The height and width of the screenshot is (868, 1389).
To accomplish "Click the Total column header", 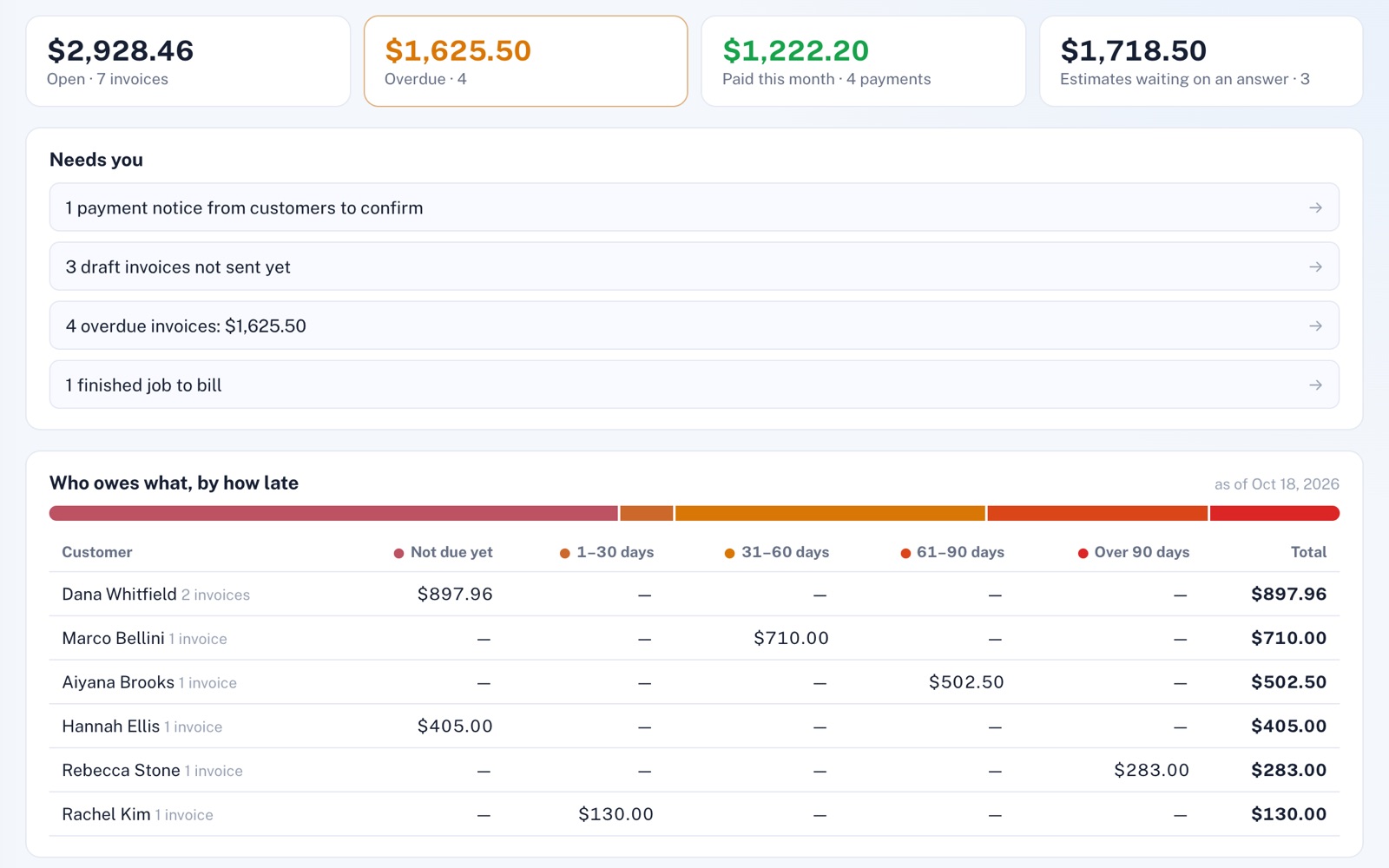I will click(x=1308, y=552).
